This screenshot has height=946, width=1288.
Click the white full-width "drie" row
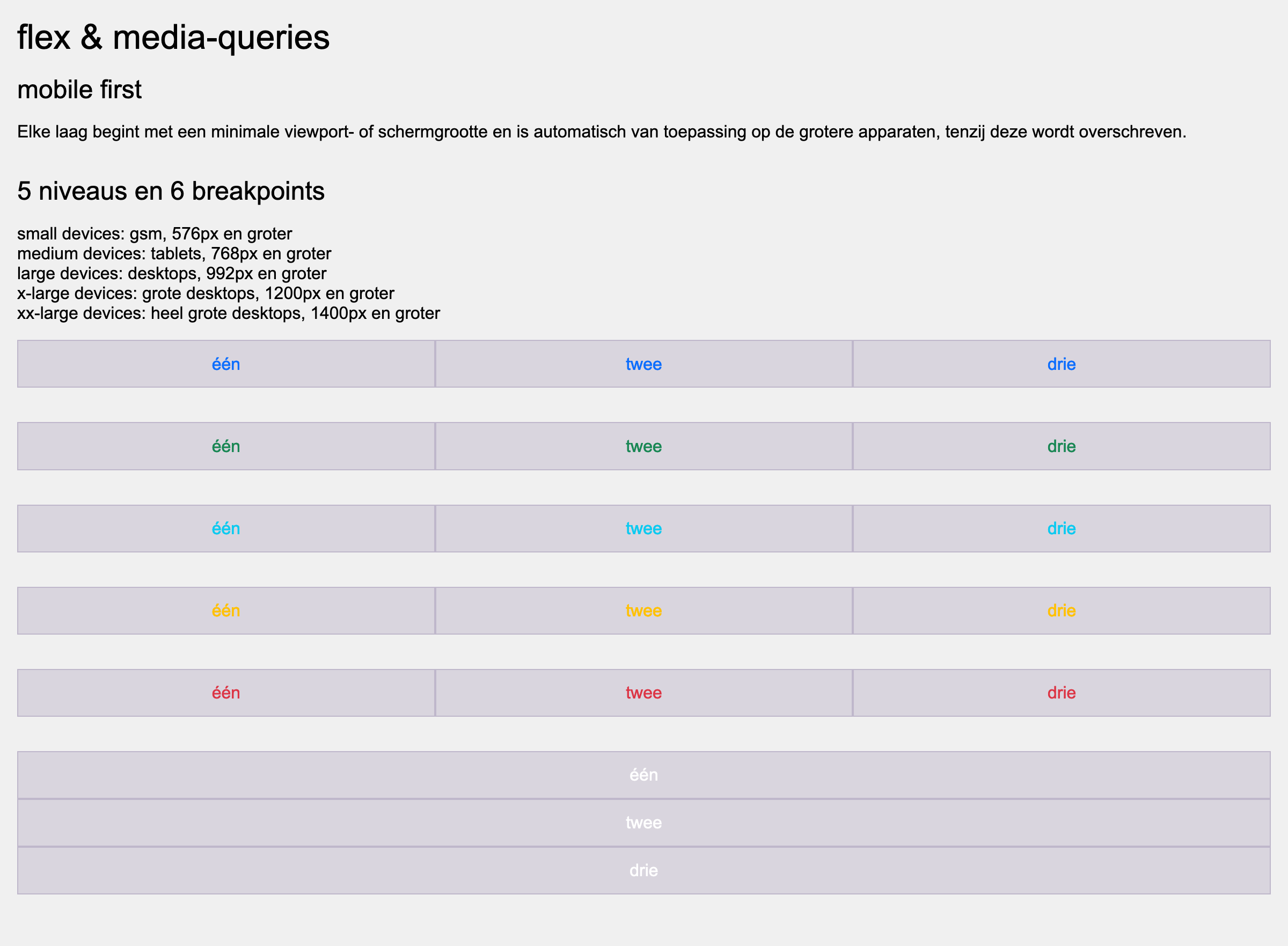tap(643, 870)
